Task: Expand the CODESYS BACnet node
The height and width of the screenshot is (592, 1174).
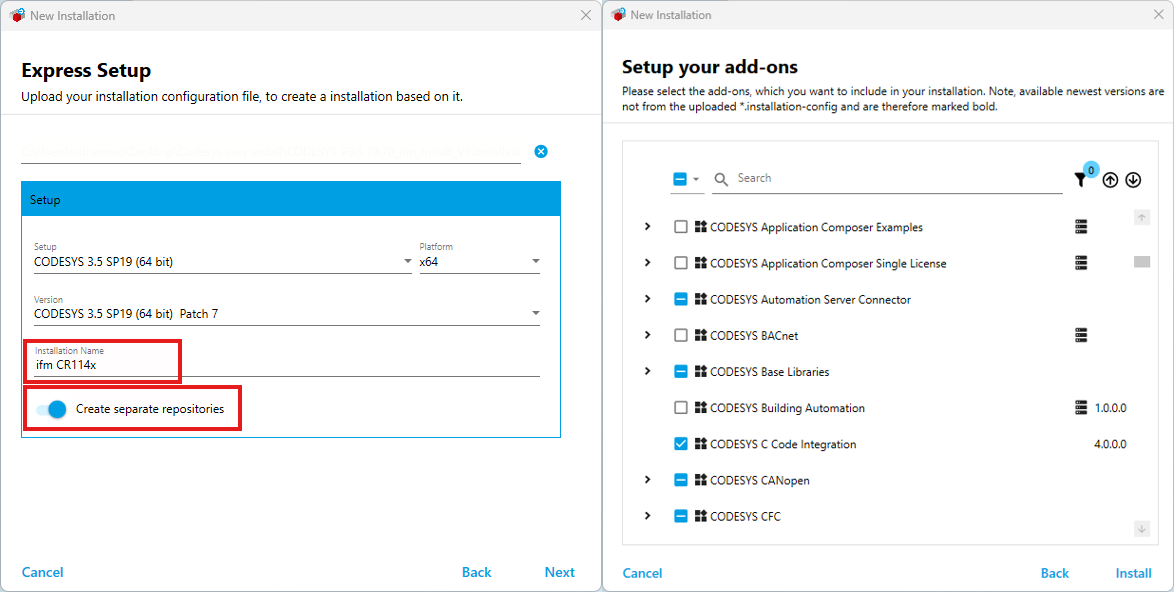Action: [x=648, y=335]
